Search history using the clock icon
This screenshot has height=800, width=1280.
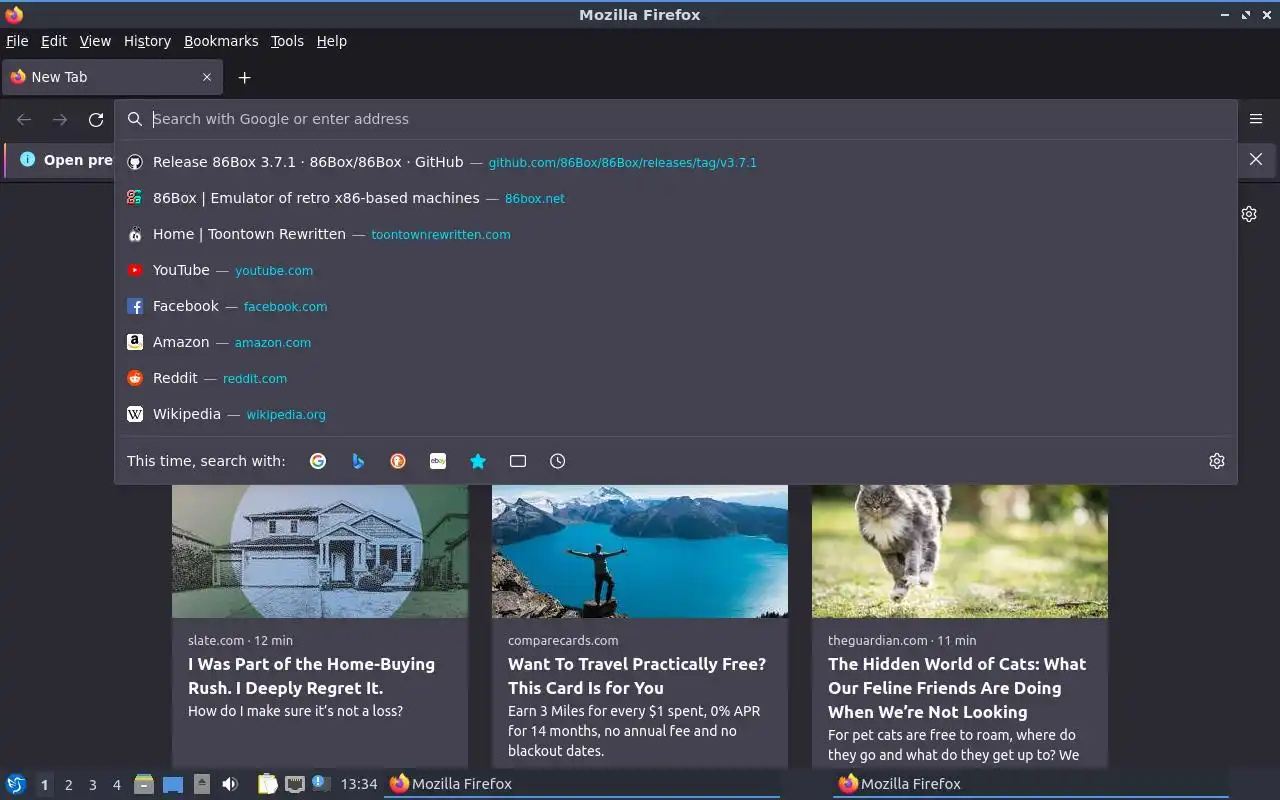(558, 461)
